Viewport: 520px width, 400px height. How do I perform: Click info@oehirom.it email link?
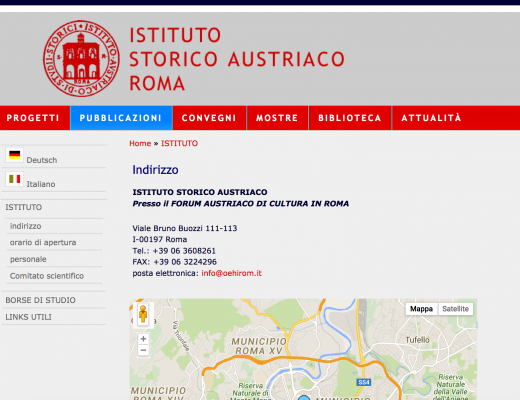[231, 273]
